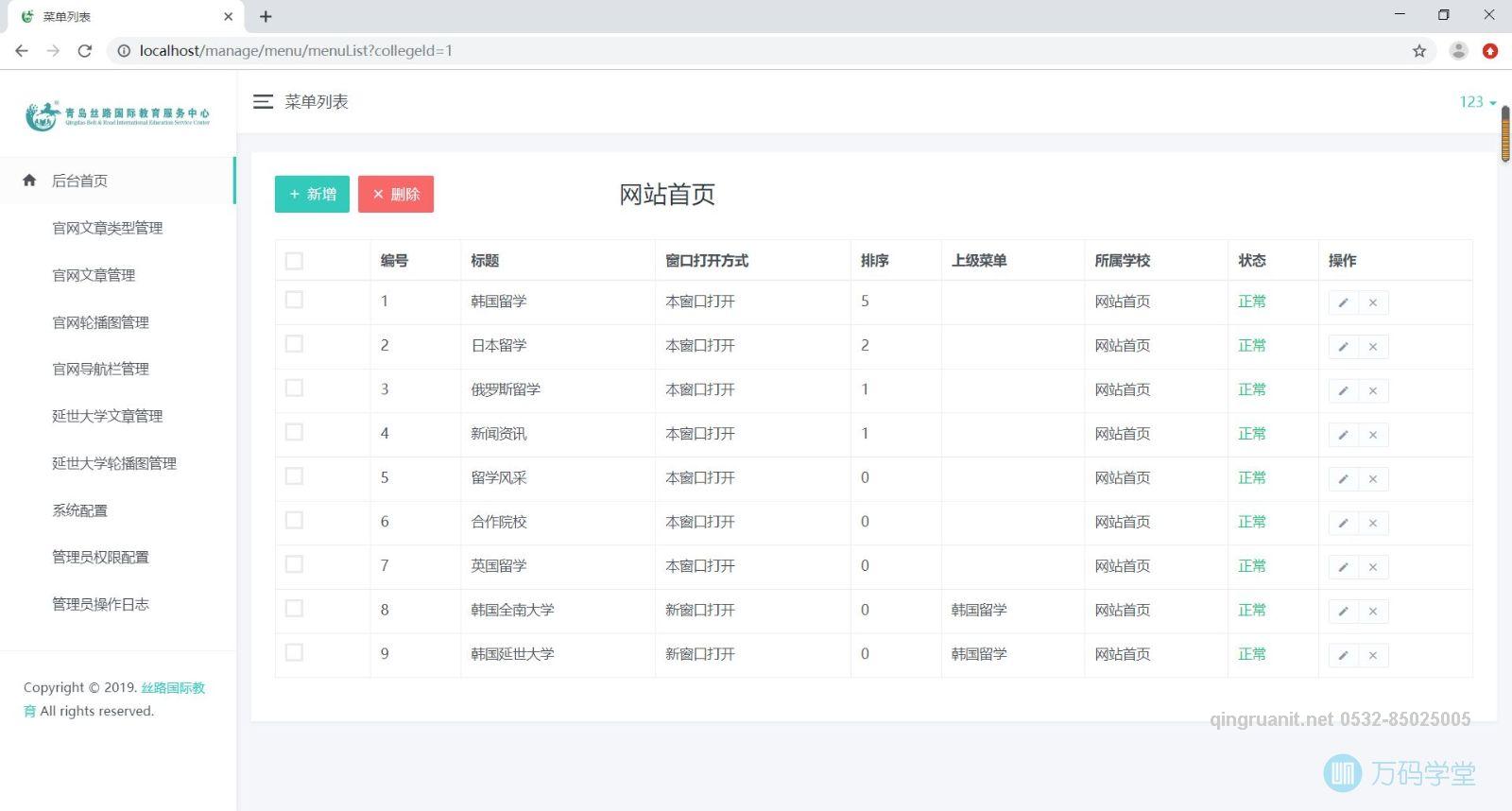This screenshot has width=1512, height=811.
Task: Check the box for row 韩国留学
Action: [294, 300]
